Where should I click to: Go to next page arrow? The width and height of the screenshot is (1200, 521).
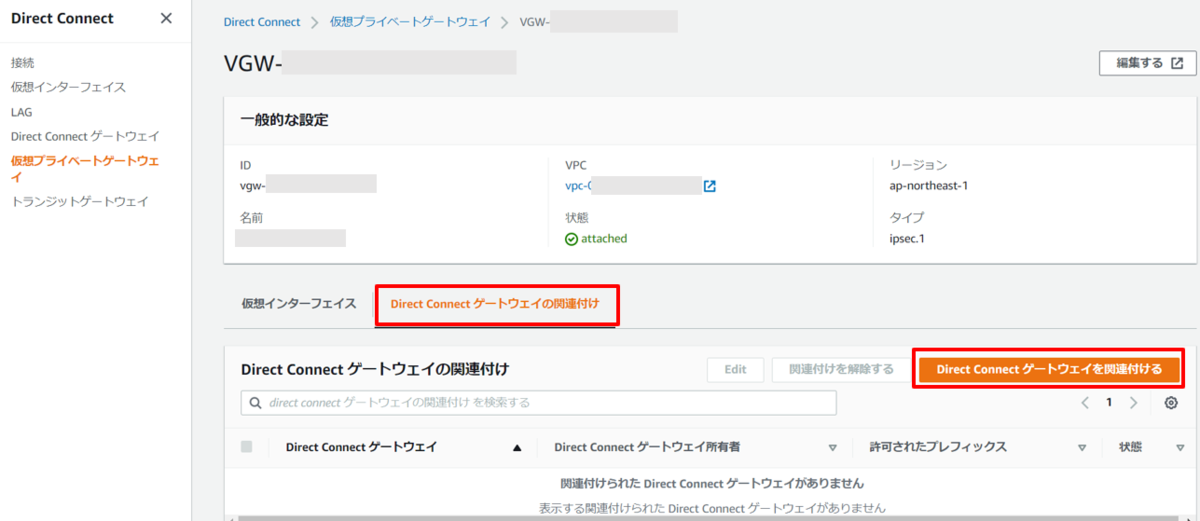[1133, 402]
